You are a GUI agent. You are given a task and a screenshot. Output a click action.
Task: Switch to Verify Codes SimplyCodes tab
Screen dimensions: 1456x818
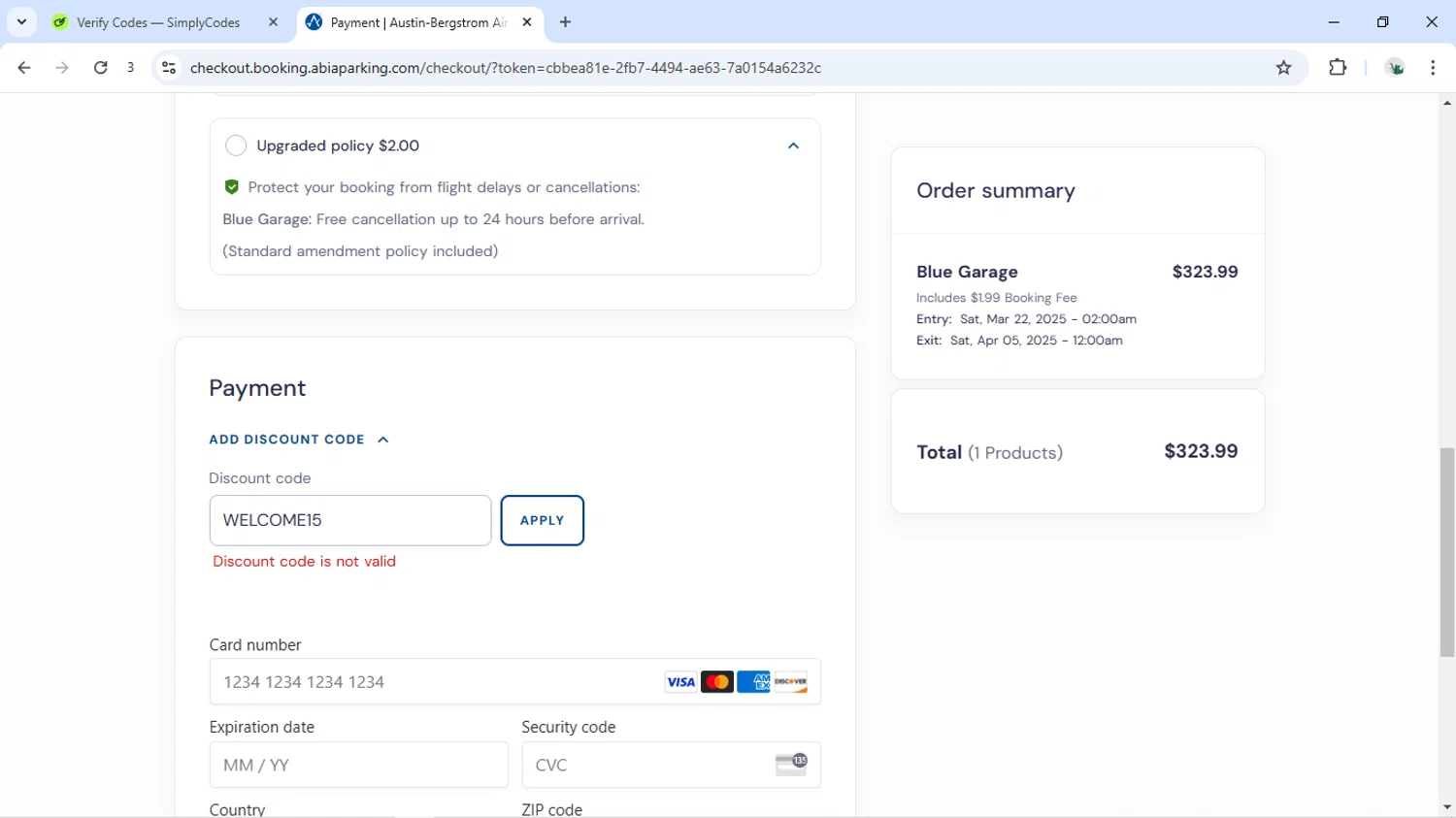[158, 22]
